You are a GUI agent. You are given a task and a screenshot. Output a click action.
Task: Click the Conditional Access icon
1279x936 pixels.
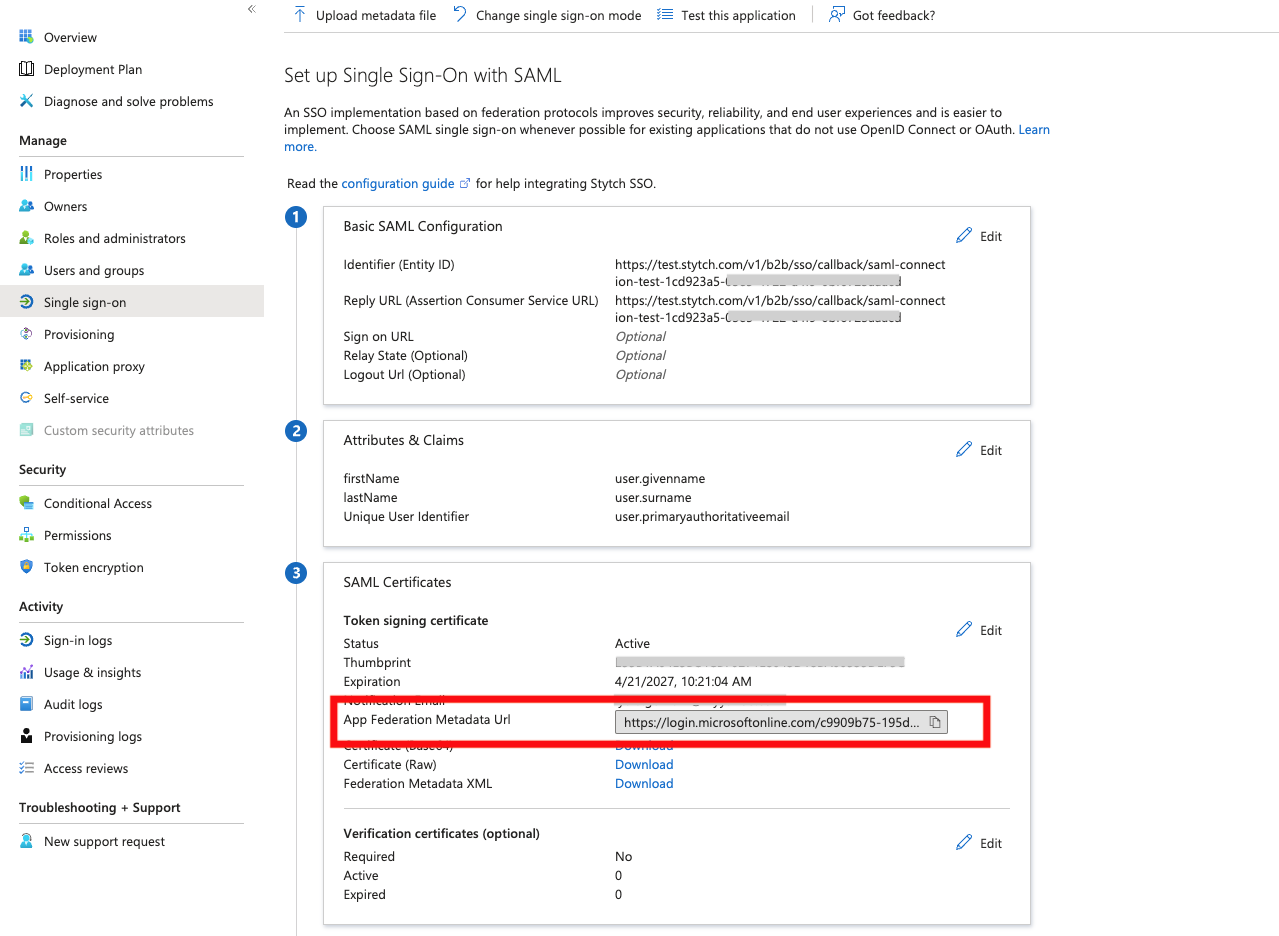pos(26,503)
